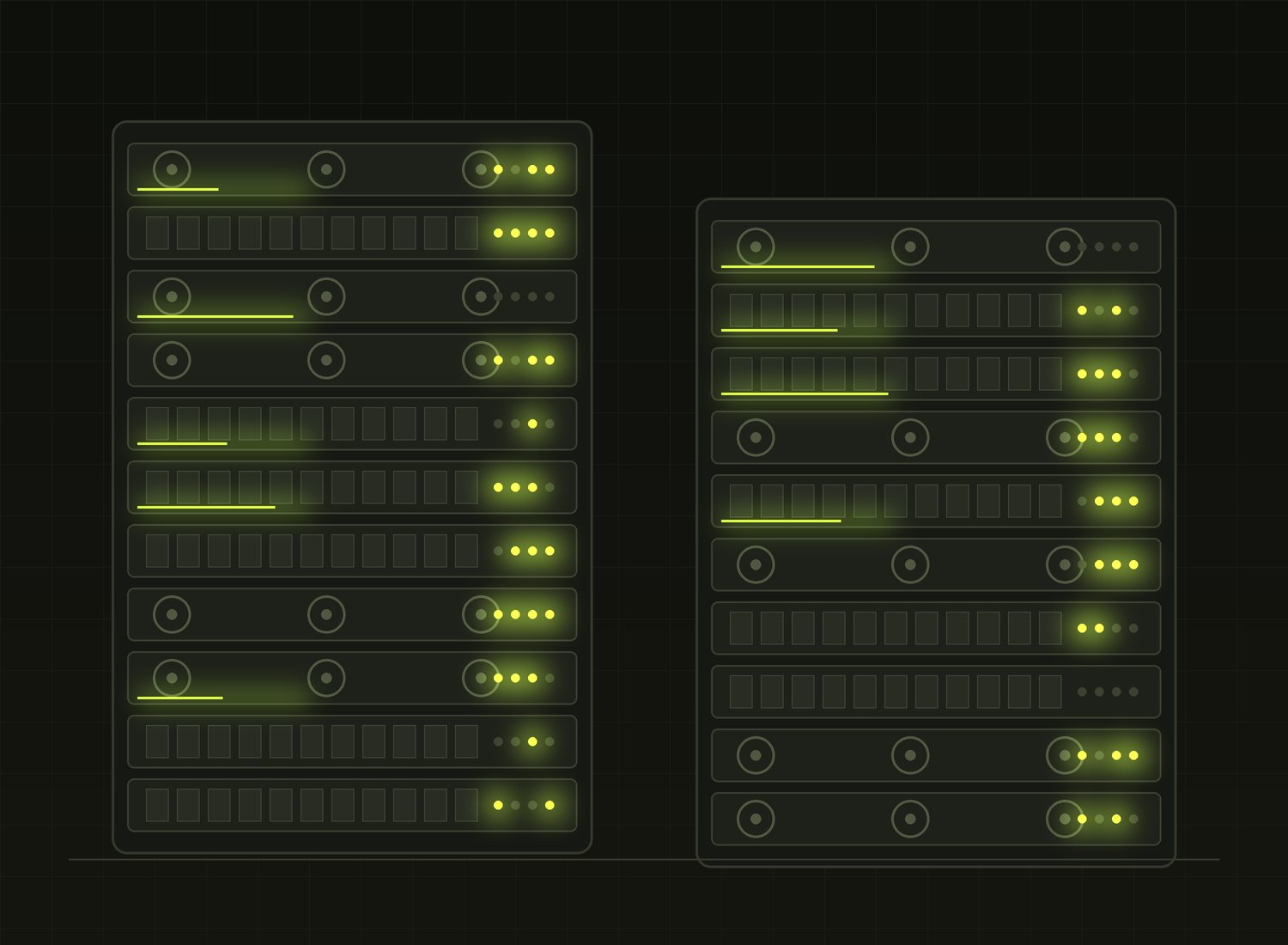Toggle the last lit LED in left rack's second unit
Screen dimensions: 1288x945
point(550,233)
